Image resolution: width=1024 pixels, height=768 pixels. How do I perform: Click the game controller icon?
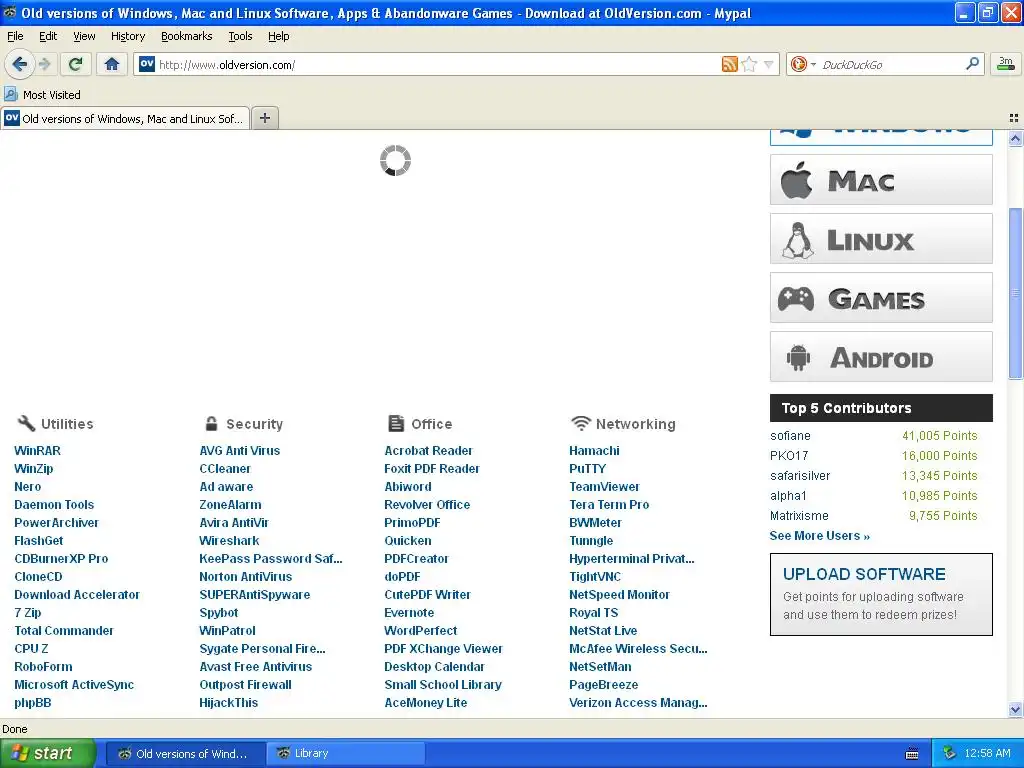(795, 298)
